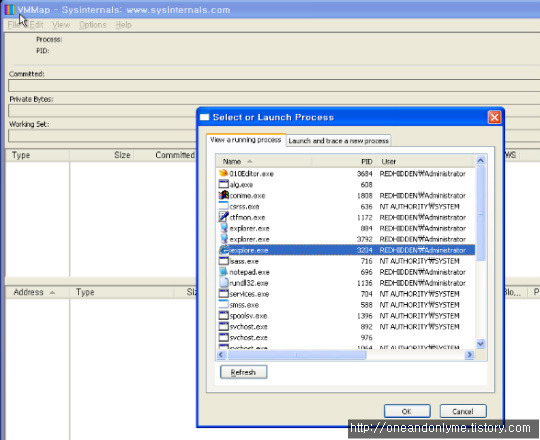Sort process list by PID column
Image resolution: width=540 pixels, height=440 pixels.
coord(343,161)
